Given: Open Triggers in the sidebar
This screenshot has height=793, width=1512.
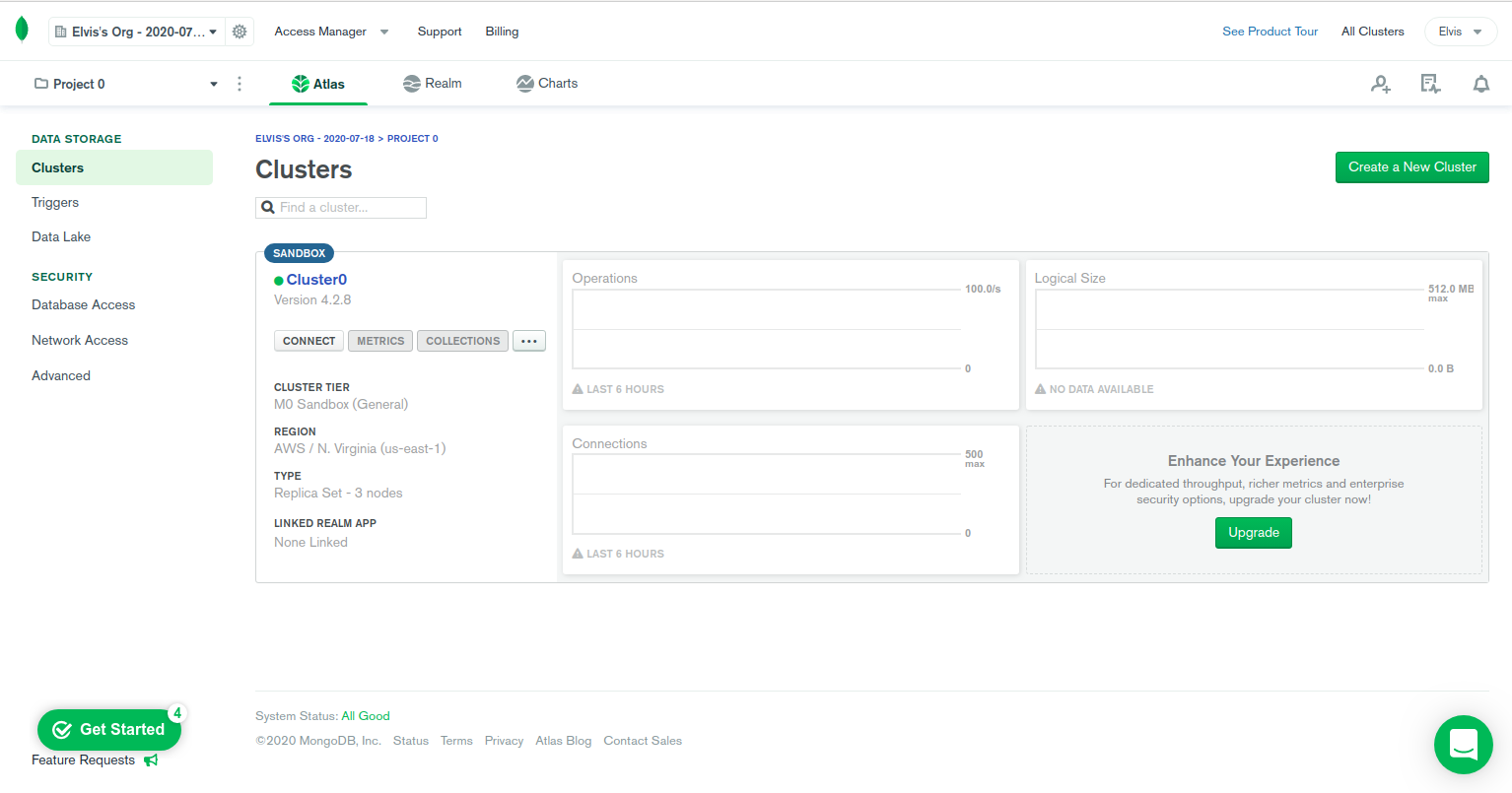Looking at the screenshot, I should [55, 202].
